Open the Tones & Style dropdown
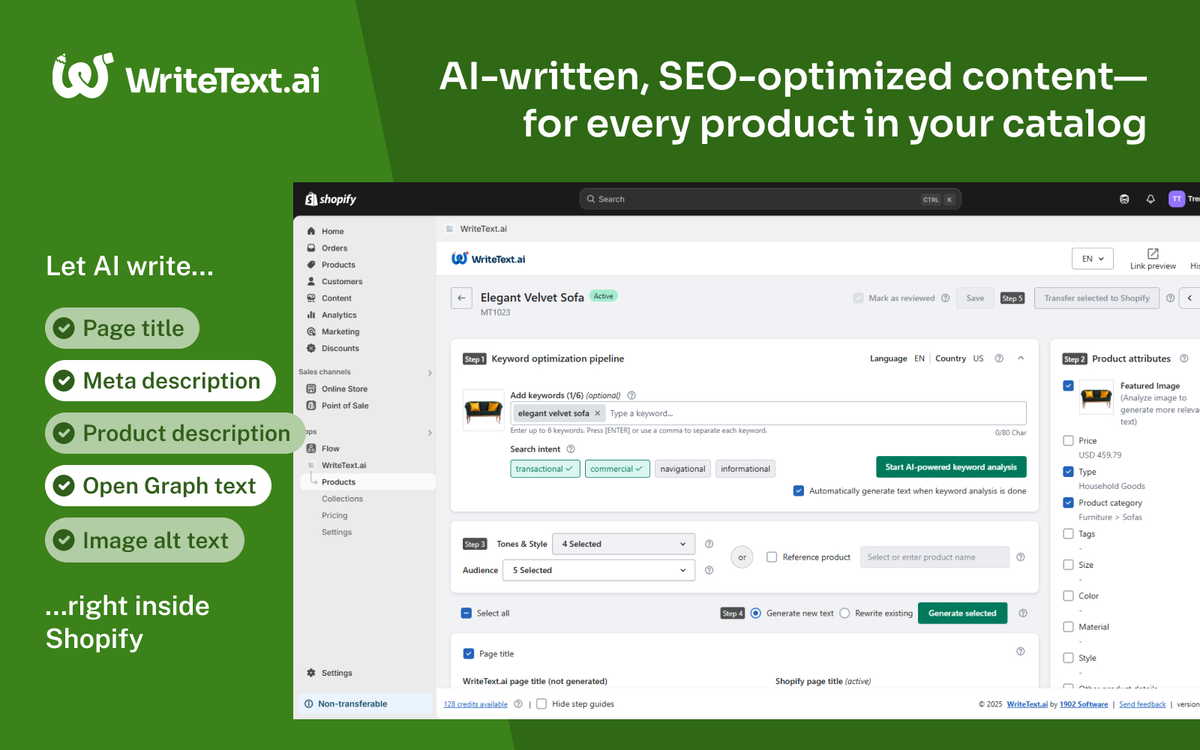 pos(623,544)
